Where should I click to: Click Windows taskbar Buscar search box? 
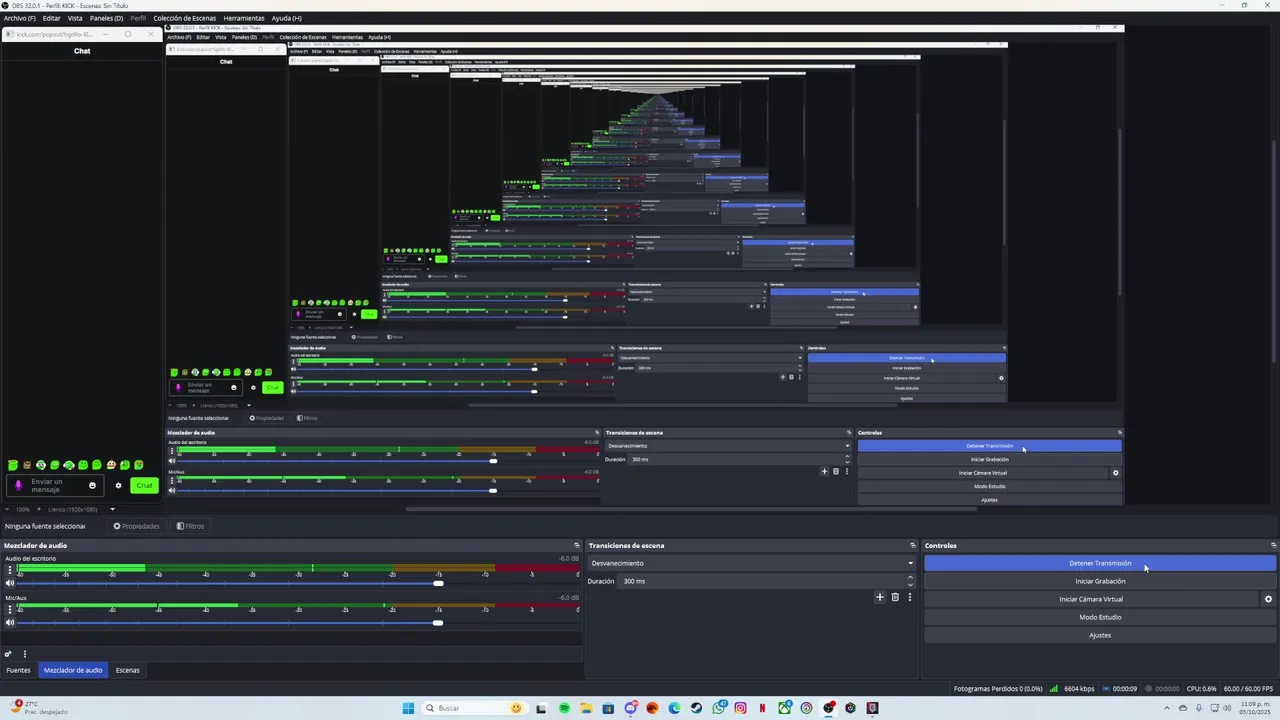coord(478,708)
